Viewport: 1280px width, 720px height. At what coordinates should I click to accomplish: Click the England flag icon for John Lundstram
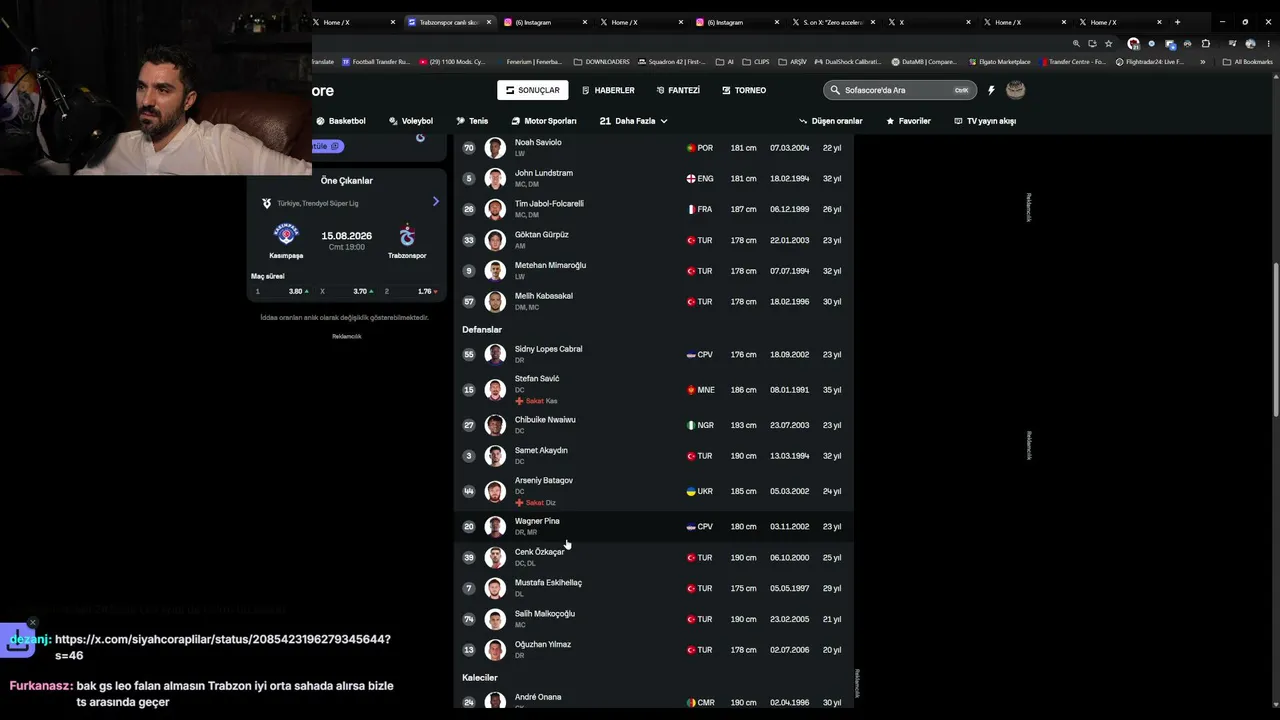point(690,179)
